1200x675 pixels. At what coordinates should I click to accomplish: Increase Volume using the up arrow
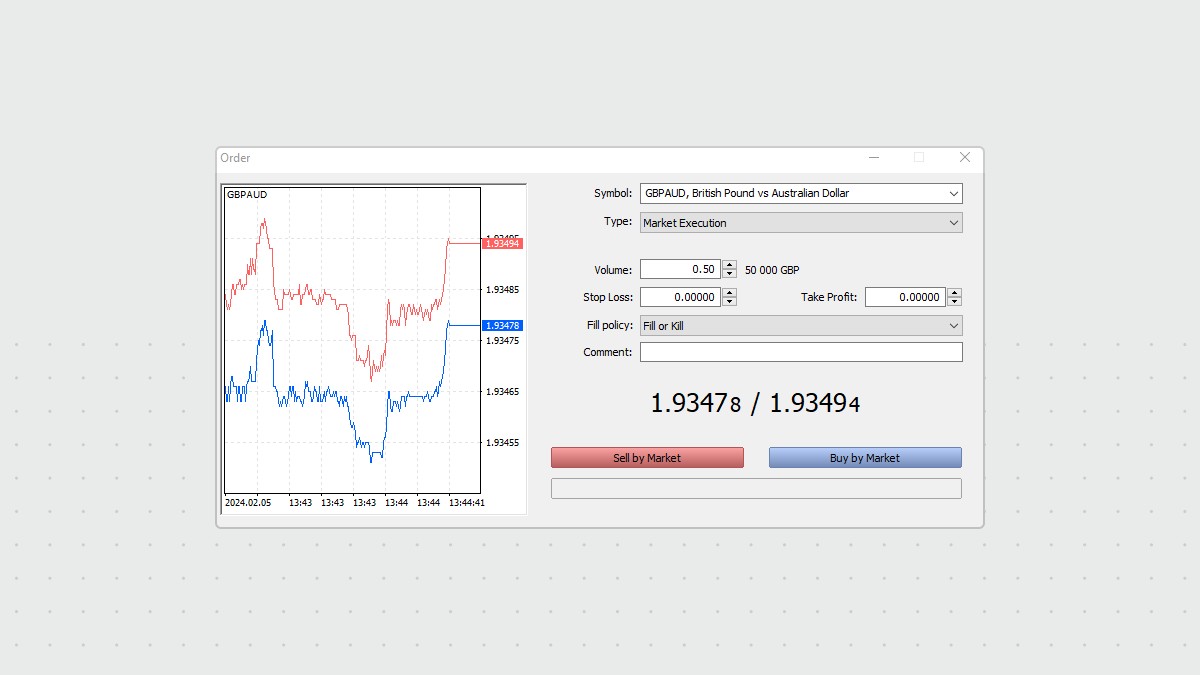tap(730, 265)
